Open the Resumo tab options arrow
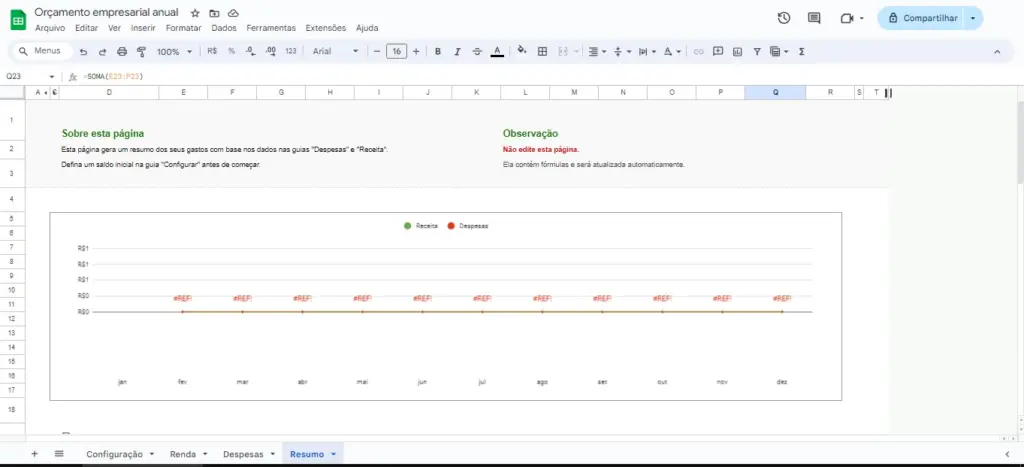The image size is (1024, 467). (x=334, y=454)
